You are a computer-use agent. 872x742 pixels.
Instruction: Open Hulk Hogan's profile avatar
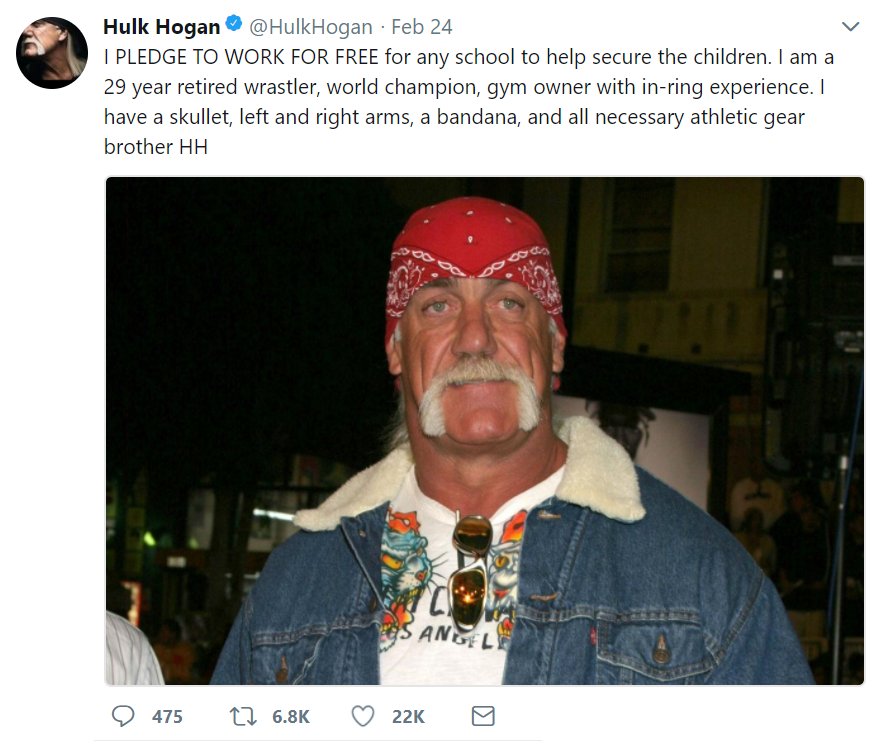(x=52, y=53)
